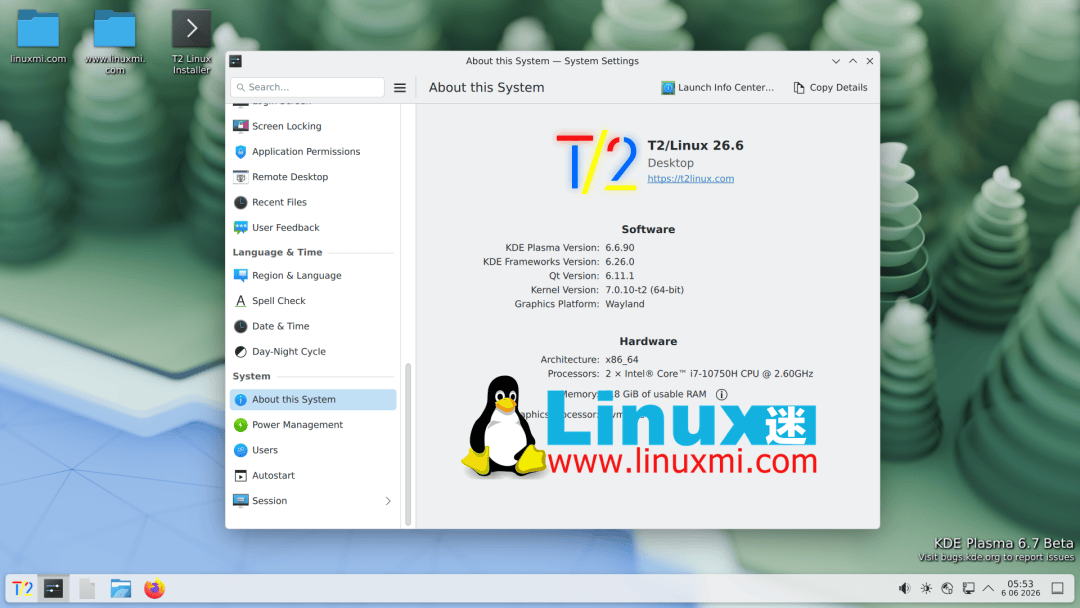The width and height of the screenshot is (1080, 608).
Task: Expand the hidden system tray icons arrow
Action: coord(988,589)
